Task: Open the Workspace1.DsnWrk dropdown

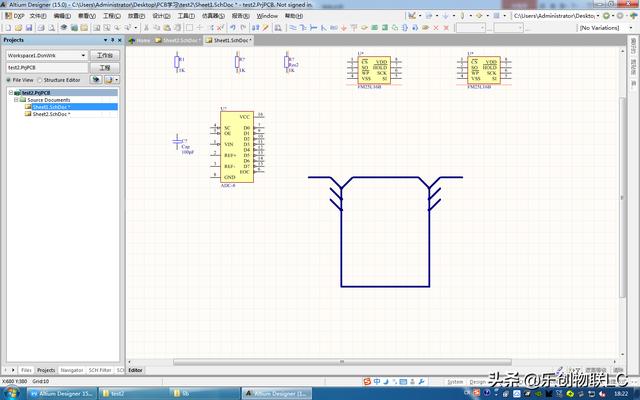Action: (x=83, y=56)
